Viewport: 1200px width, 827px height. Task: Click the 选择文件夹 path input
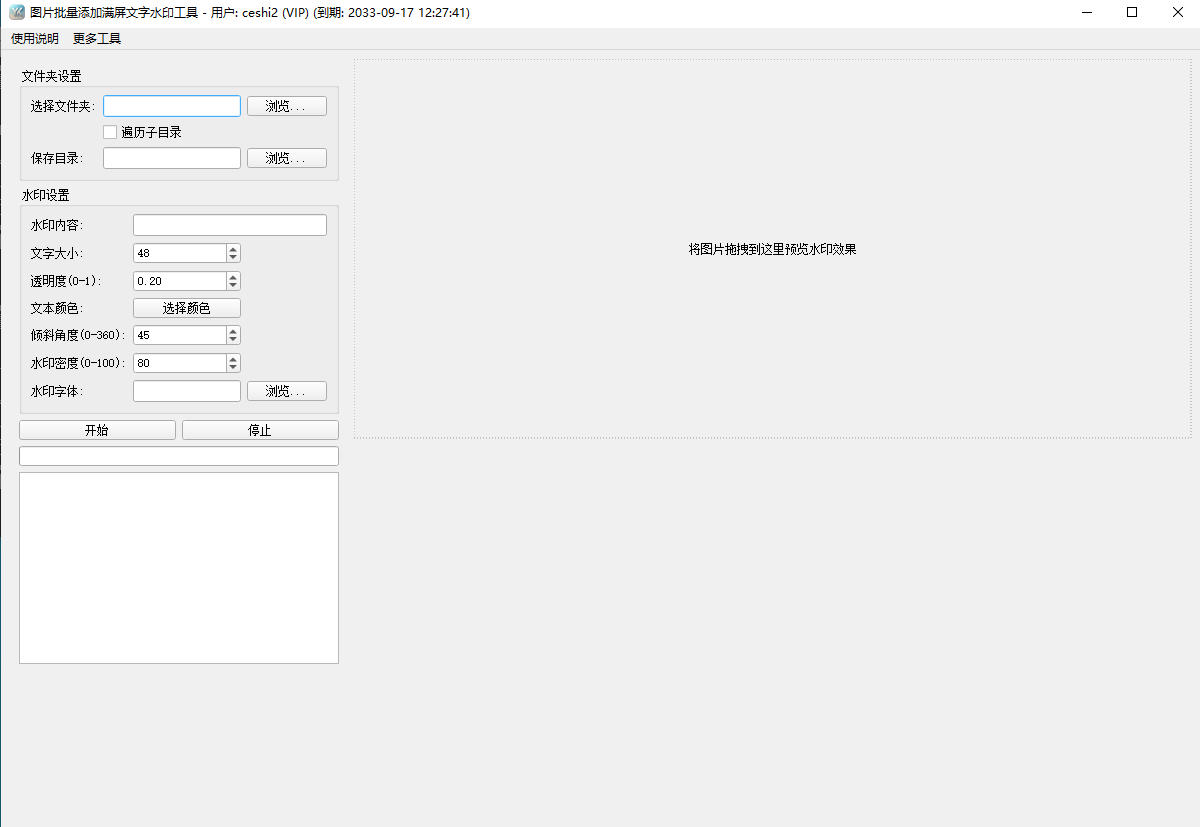coord(171,106)
